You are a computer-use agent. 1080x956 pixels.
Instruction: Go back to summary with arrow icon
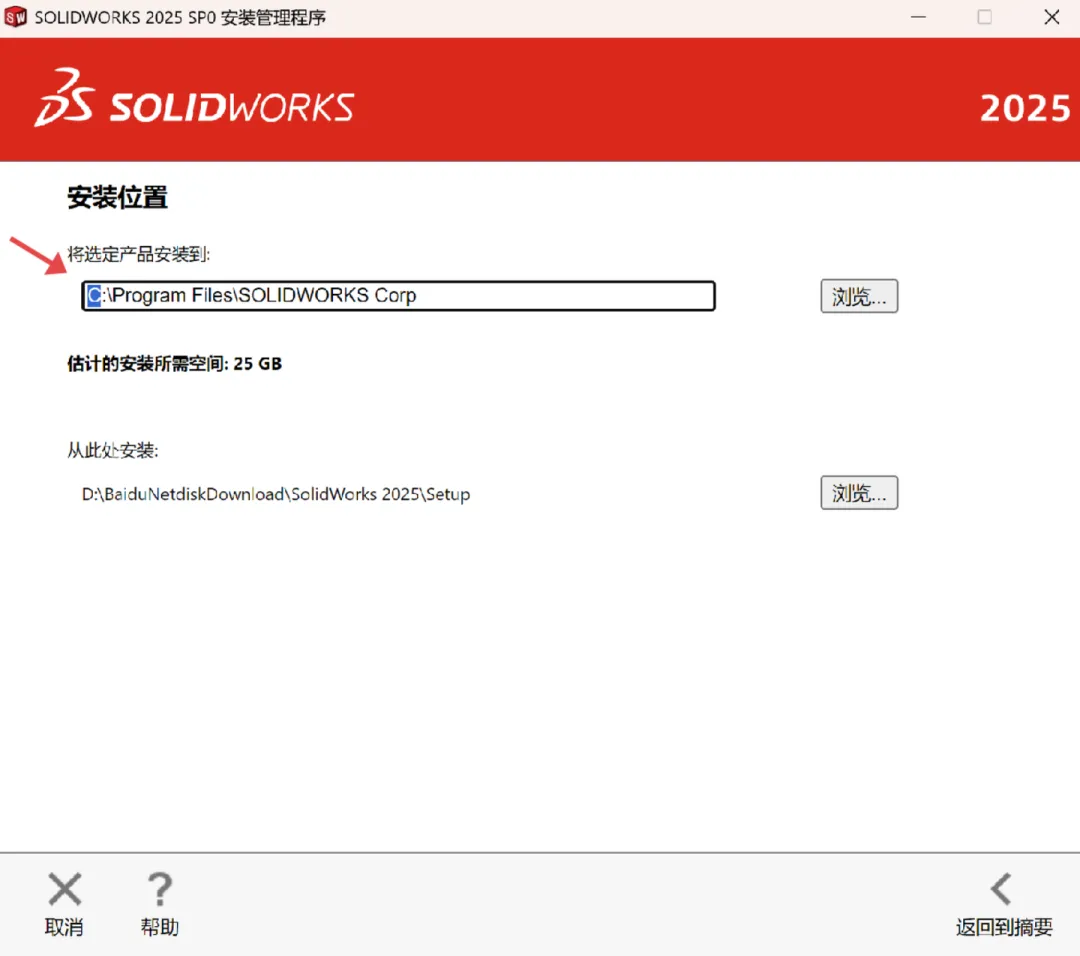tap(1001, 889)
